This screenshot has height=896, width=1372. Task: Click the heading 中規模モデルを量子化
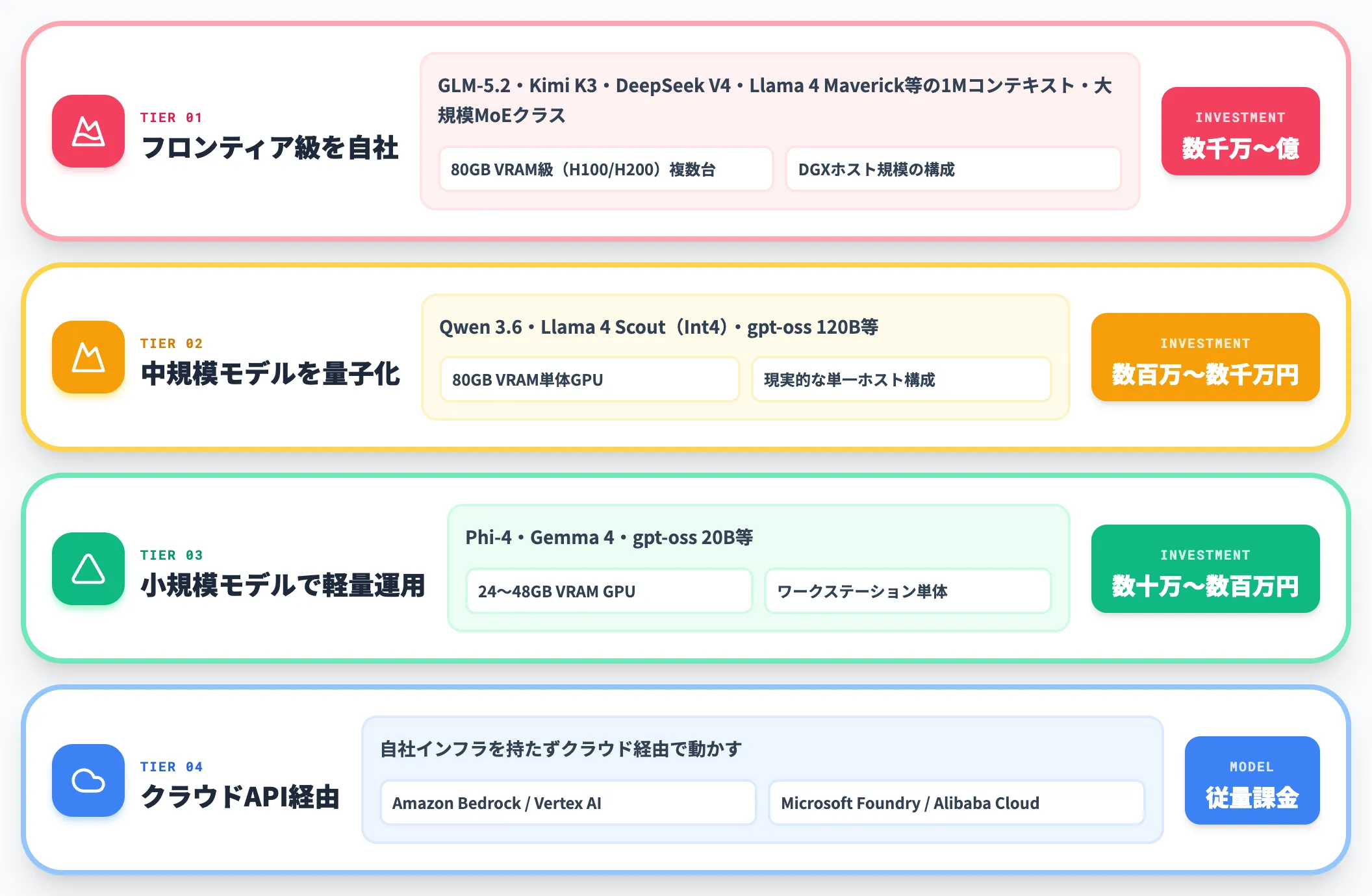(x=270, y=374)
